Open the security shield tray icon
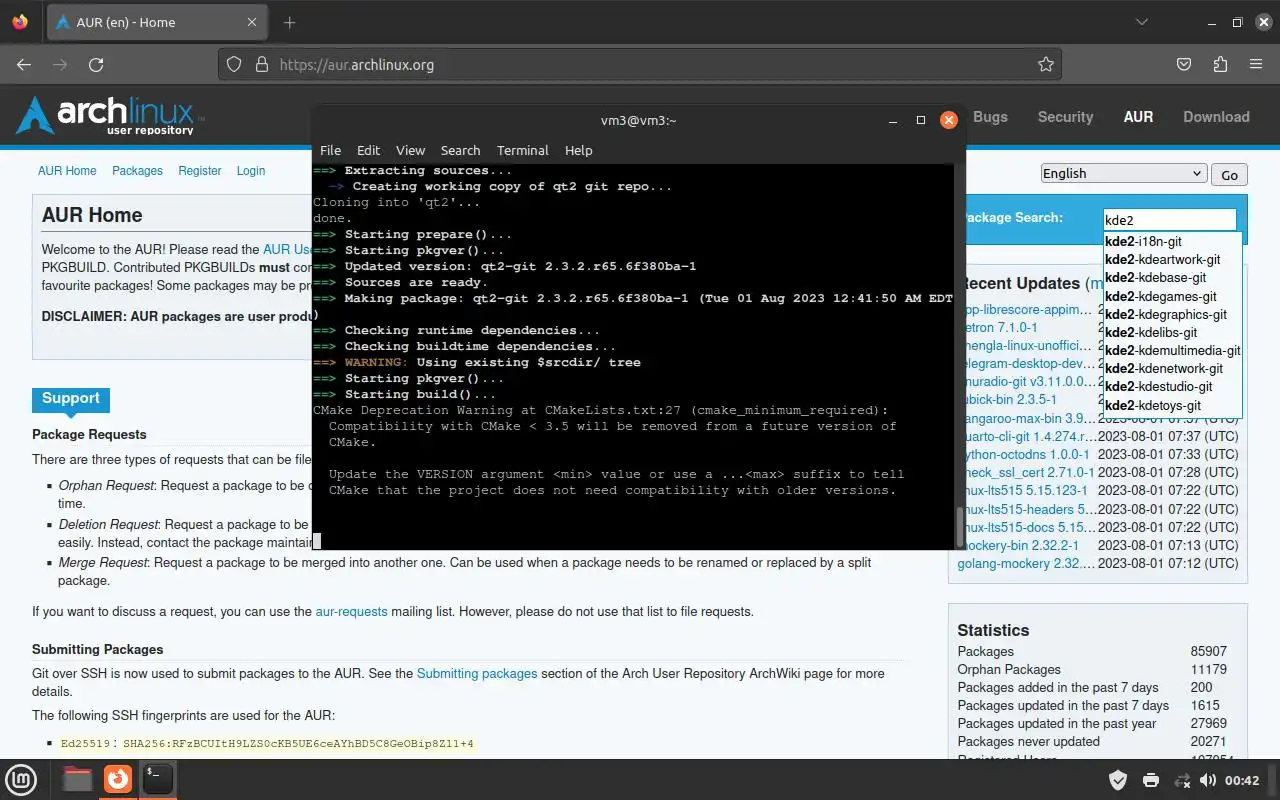 coord(1119,780)
